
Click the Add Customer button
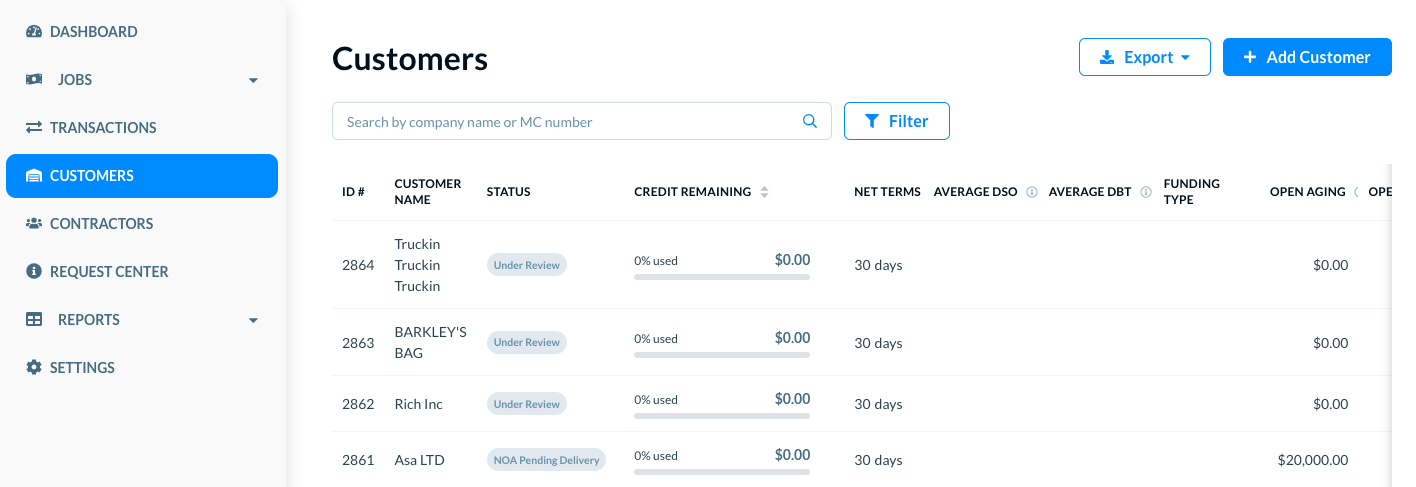click(1306, 57)
